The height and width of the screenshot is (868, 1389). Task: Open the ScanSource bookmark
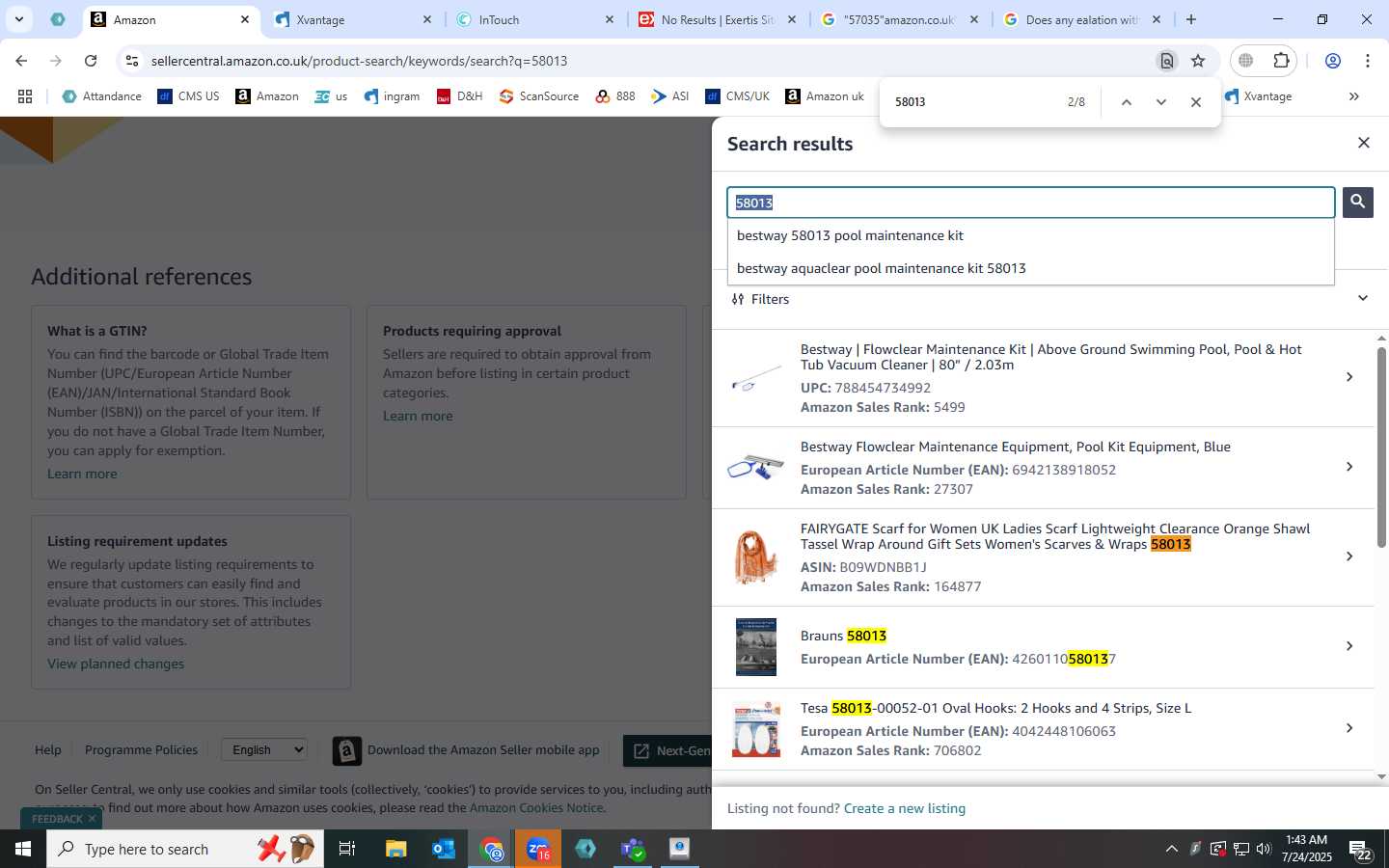[x=539, y=96]
